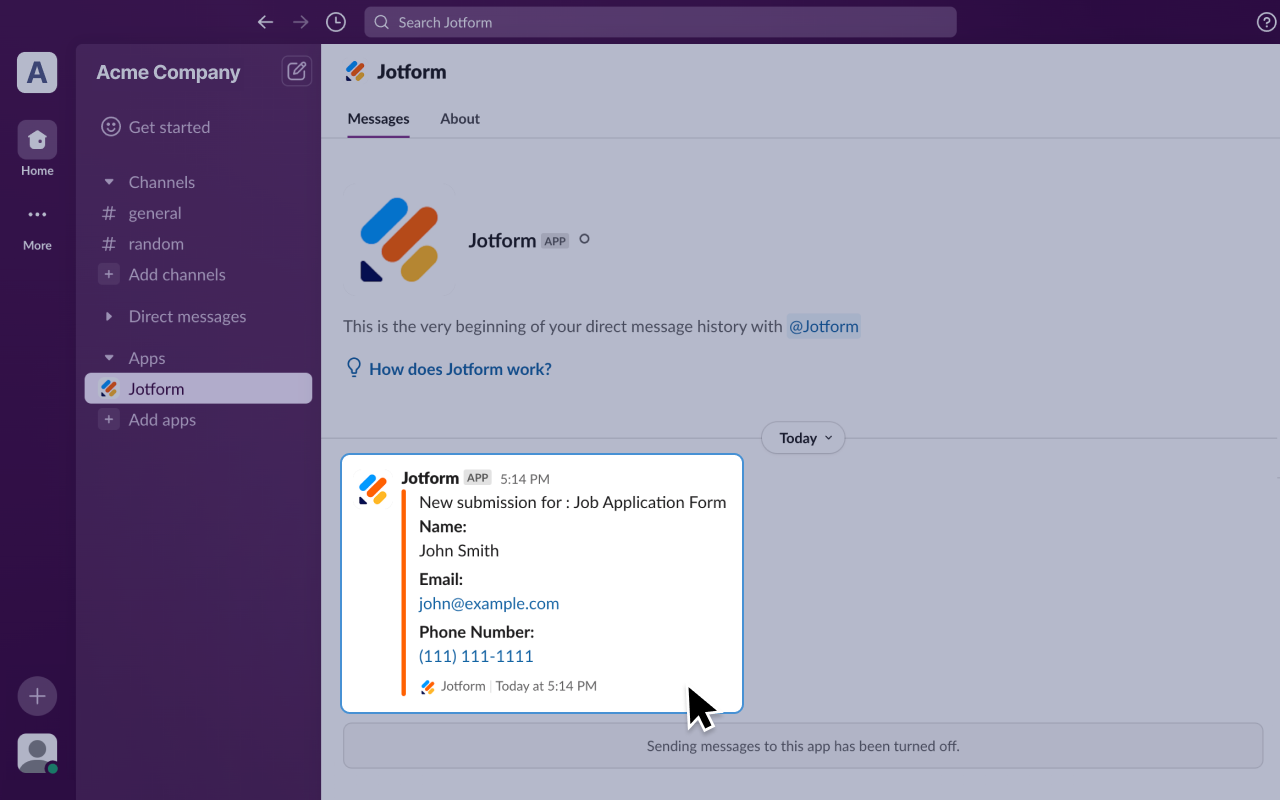Collapse the Channels section
Screen dimensions: 1280x800
coord(109,182)
